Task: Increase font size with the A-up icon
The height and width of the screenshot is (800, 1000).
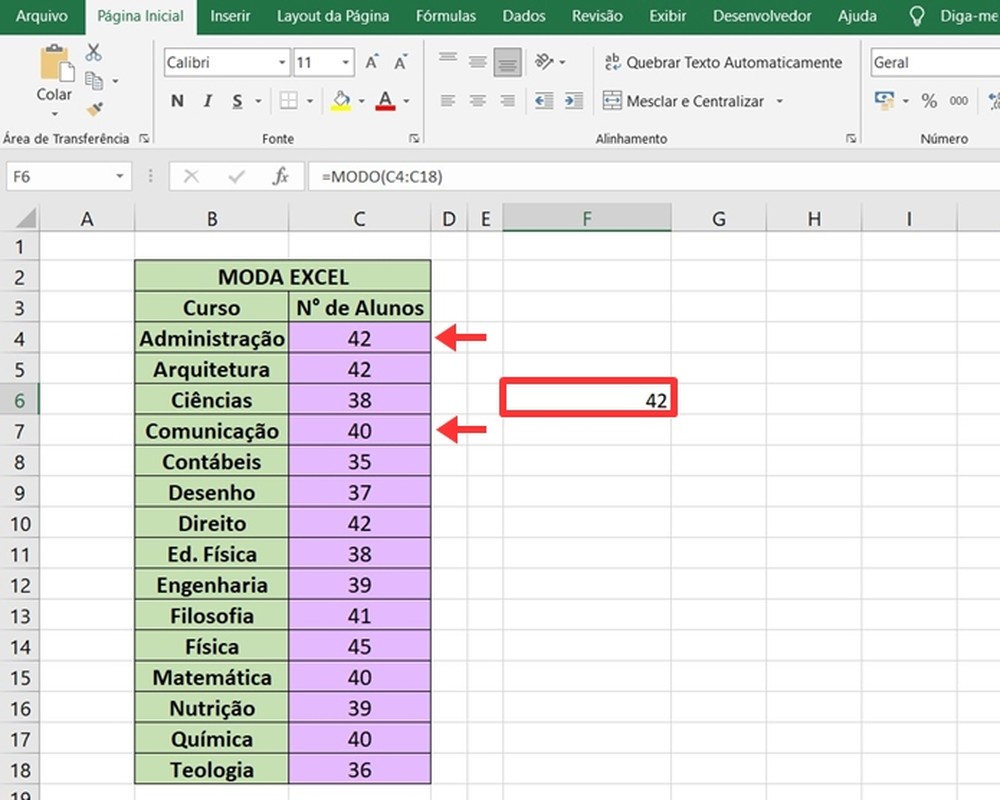Action: [x=373, y=61]
